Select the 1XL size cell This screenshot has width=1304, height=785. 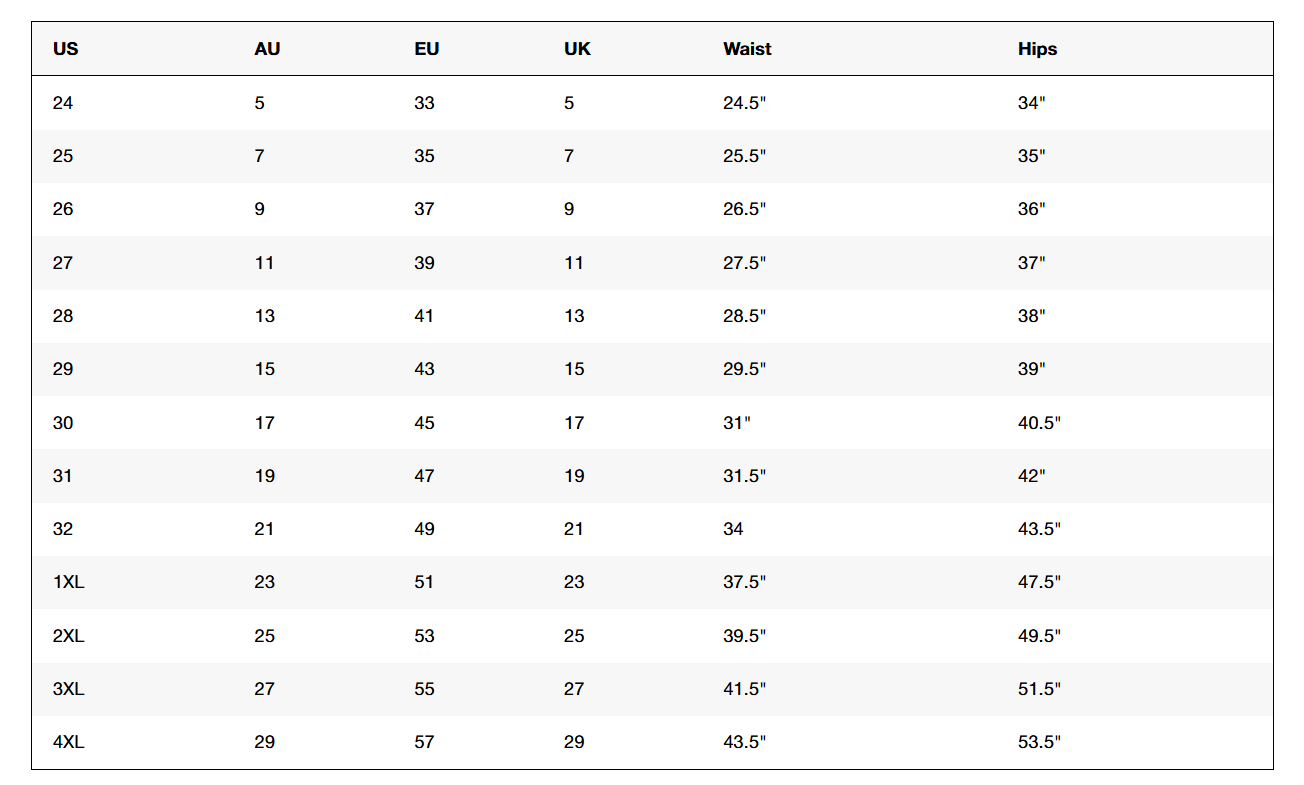coord(68,582)
